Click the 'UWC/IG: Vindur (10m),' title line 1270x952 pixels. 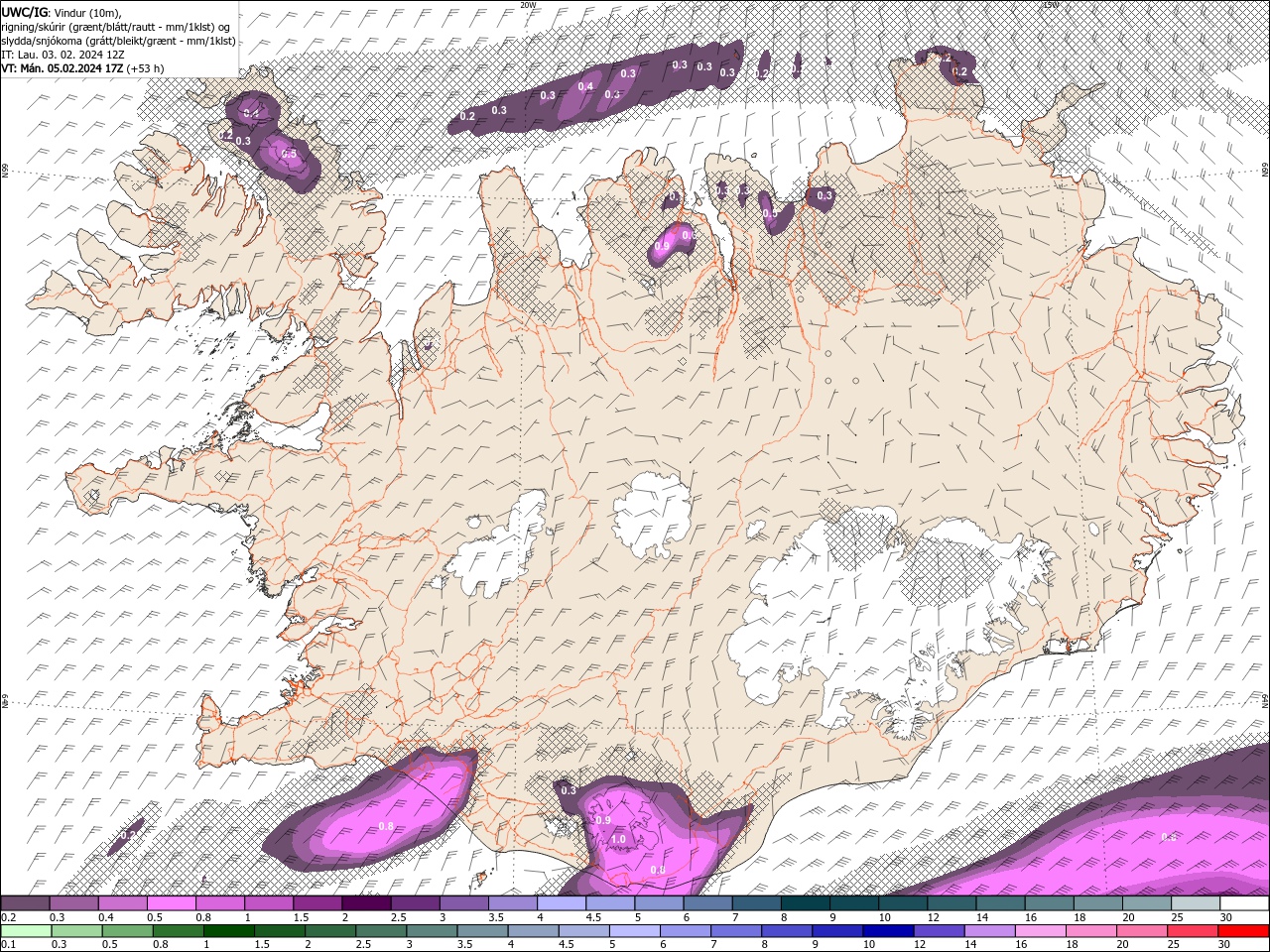pos(61,12)
